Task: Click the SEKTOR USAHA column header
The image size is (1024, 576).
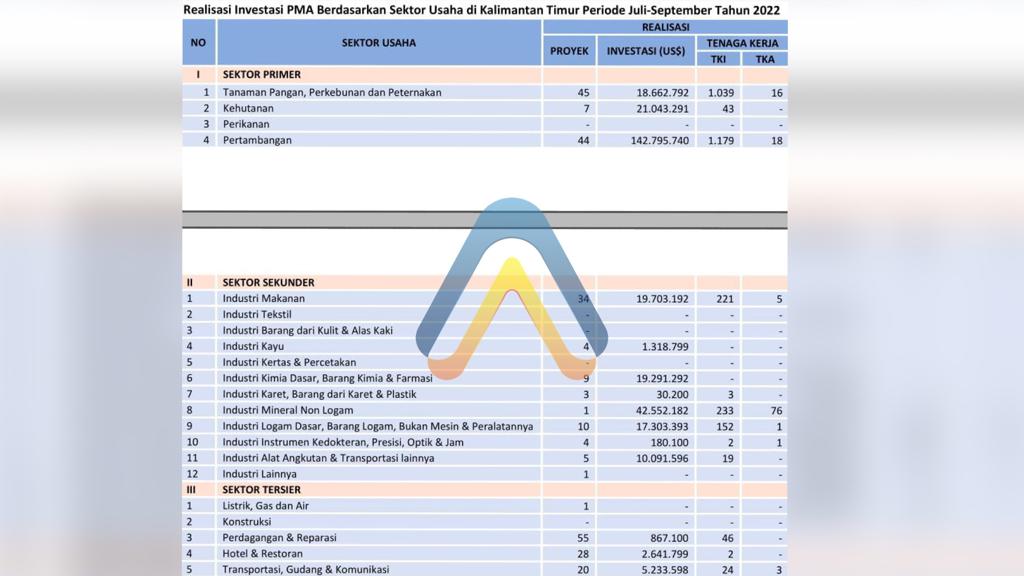Action: tap(378, 43)
